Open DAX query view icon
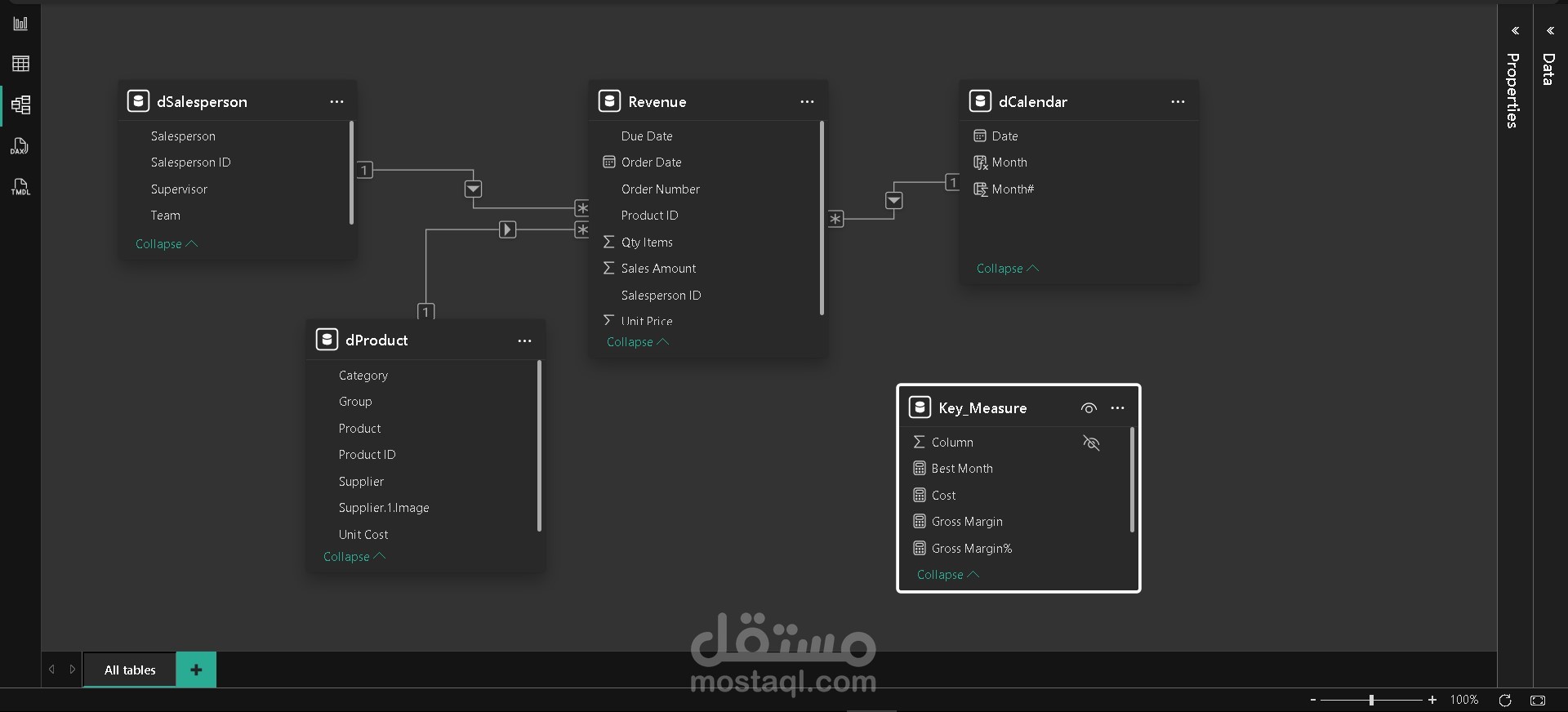 pyautogui.click(x=20, y=146)
